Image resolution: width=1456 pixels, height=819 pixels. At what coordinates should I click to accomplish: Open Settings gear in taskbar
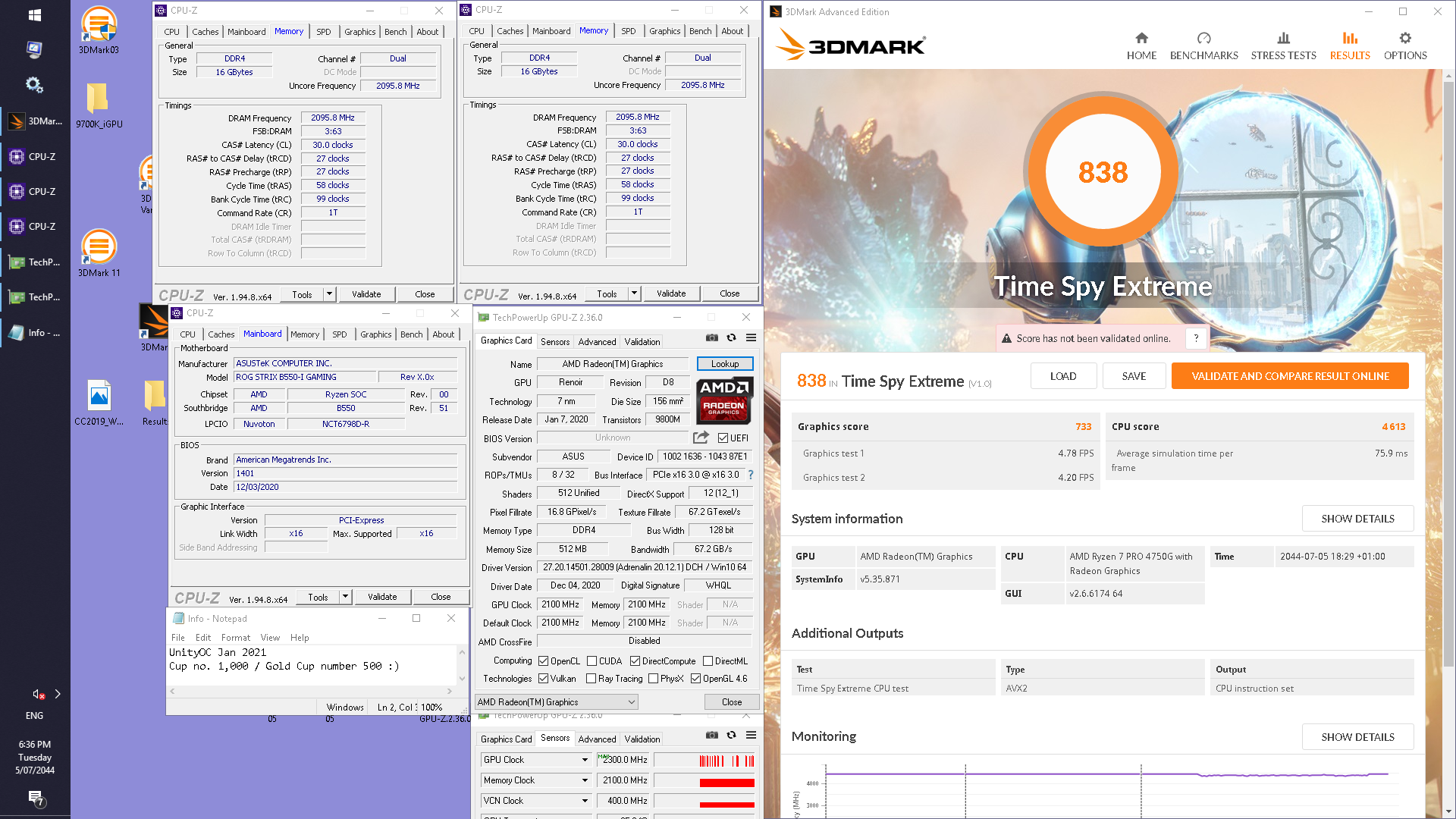(x=34, y=85)
